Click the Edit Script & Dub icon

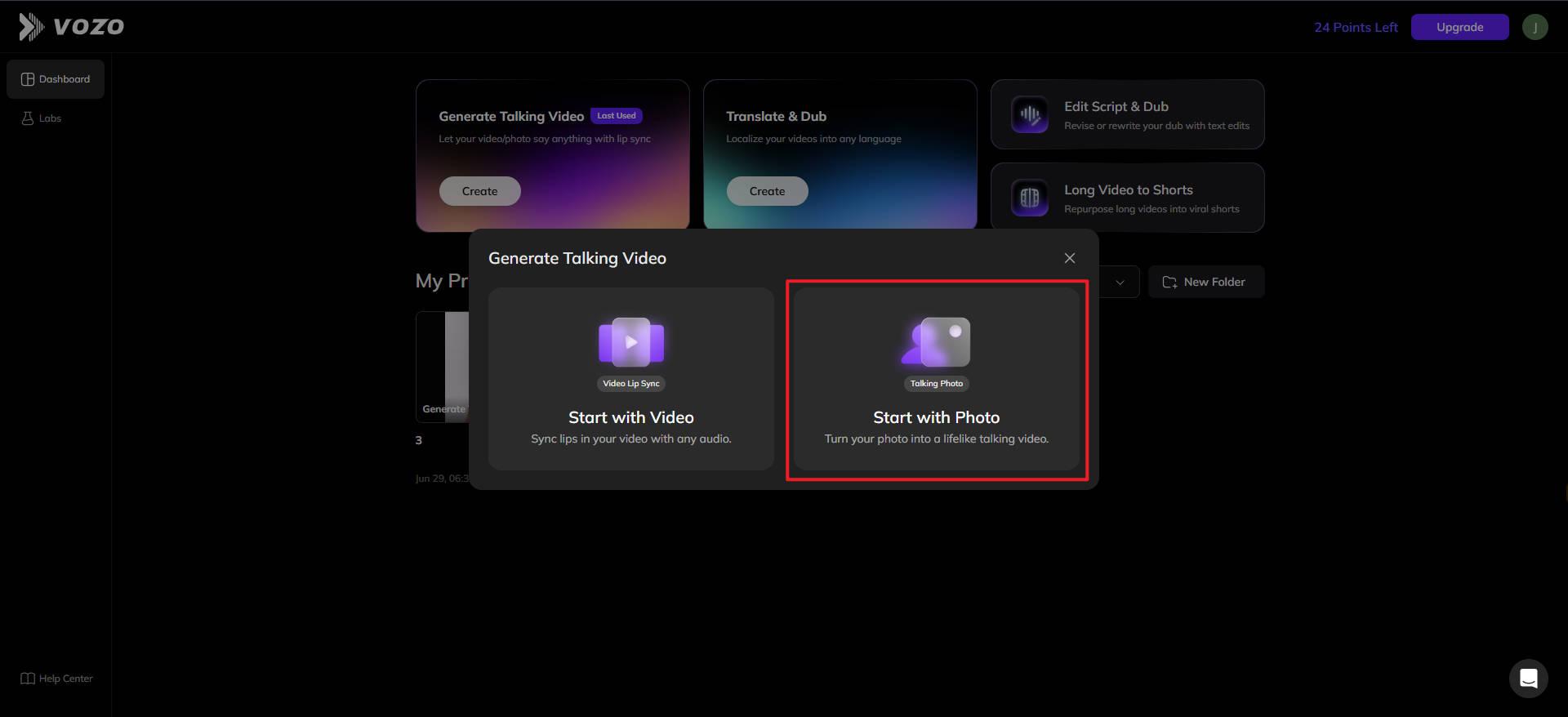click(1030, 114)
